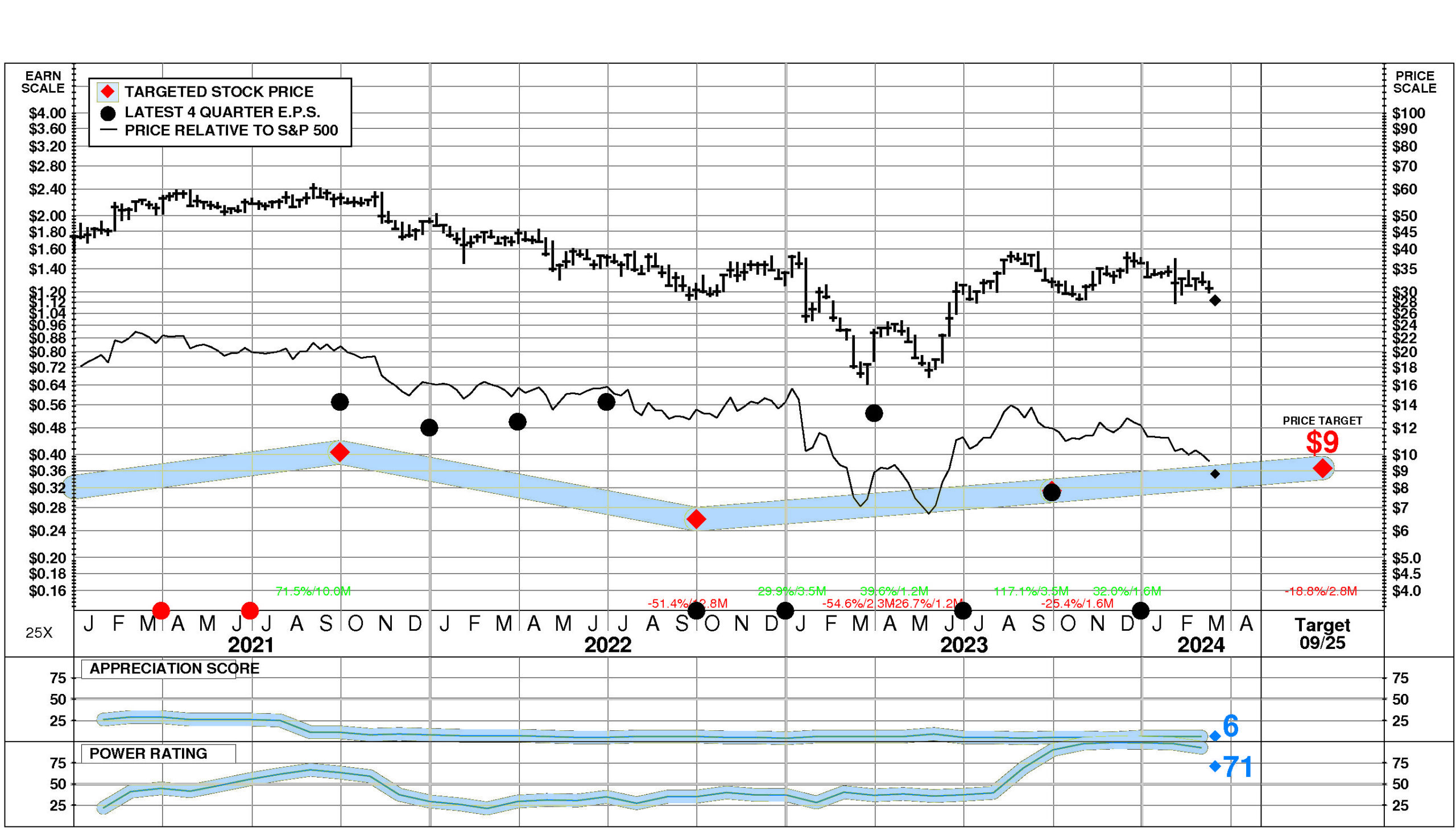1456x831 pixels.
Task: Click the Target 09/25 label
Action: 1322,634
